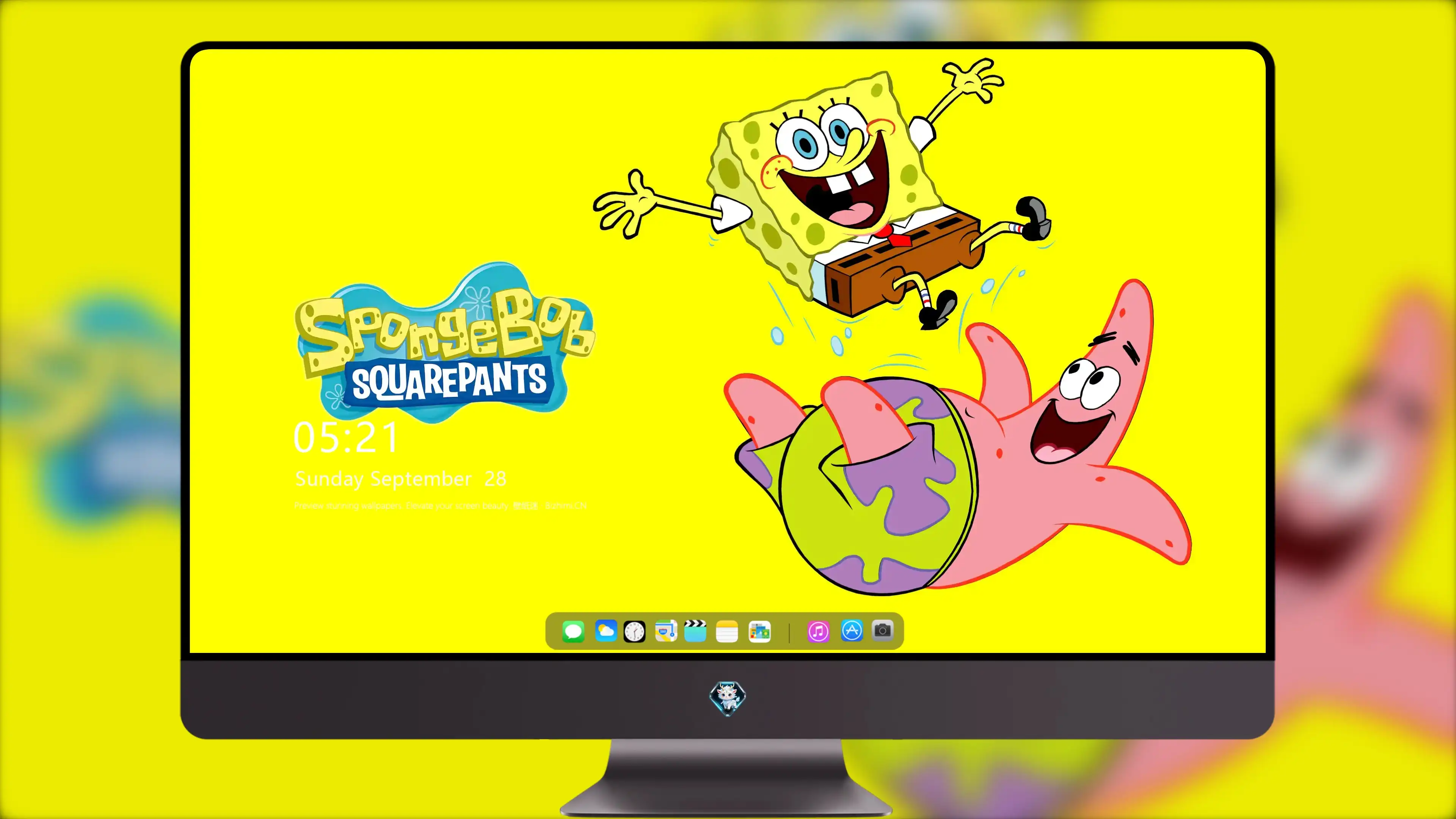Launch the App Store from the dock

pyautogui.click(x=852, y=630)
